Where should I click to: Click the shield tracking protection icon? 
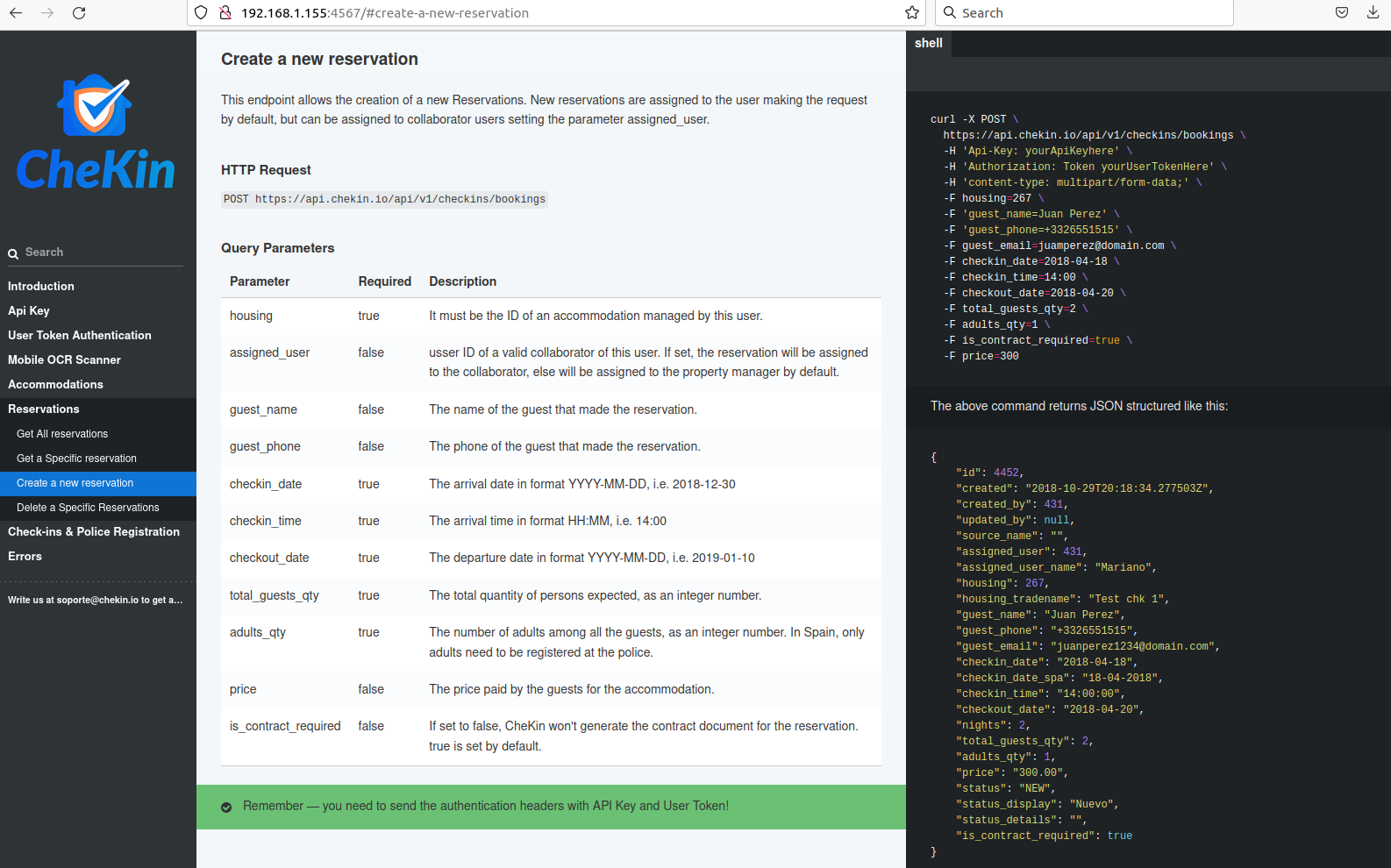click(202, 13)
